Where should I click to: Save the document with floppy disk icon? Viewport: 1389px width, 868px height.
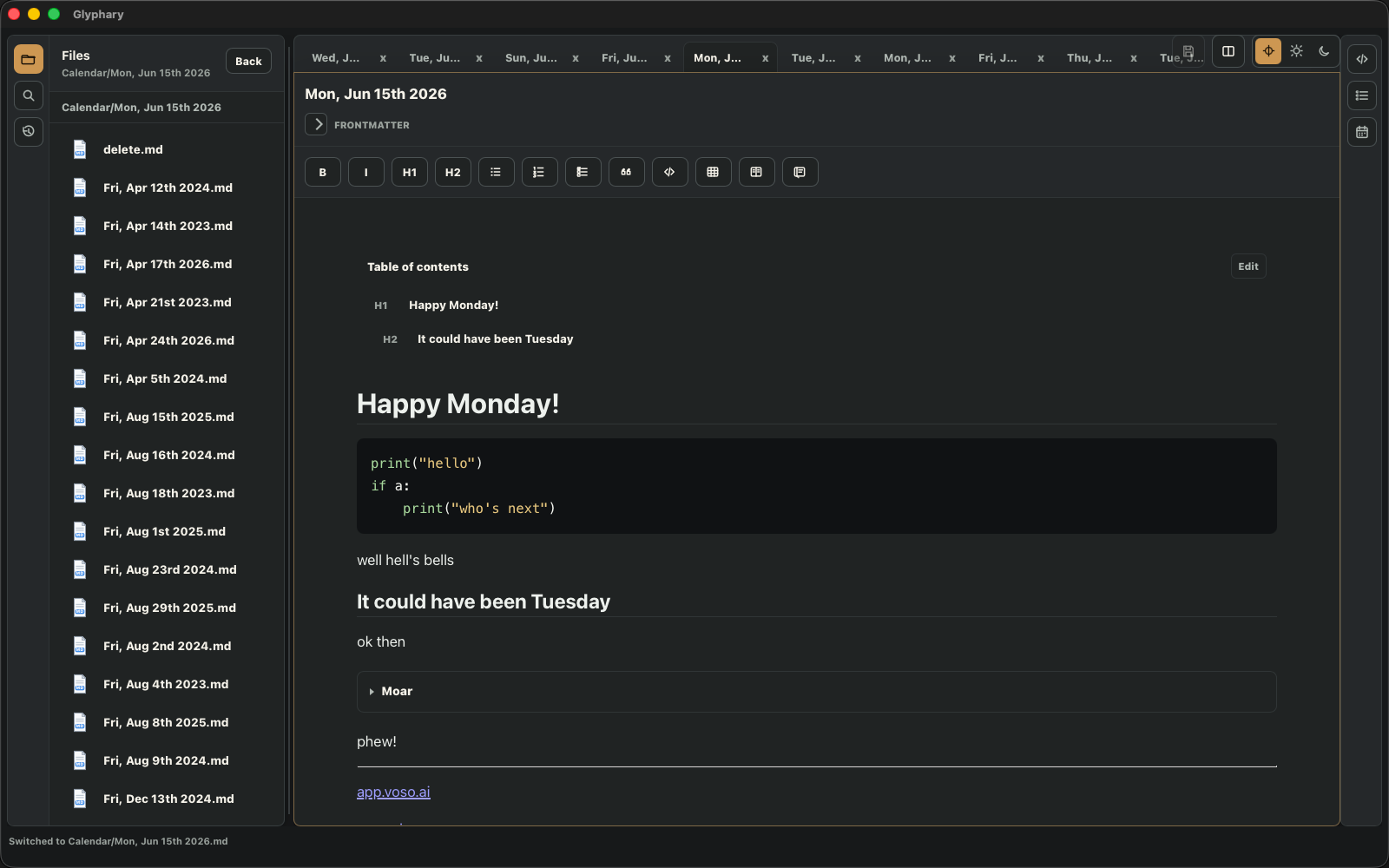click(1188, 51)
